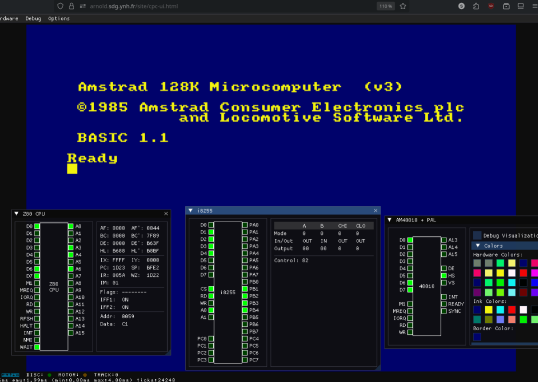Toggle the Debug Visualization checkbox

tap(477, 235)
